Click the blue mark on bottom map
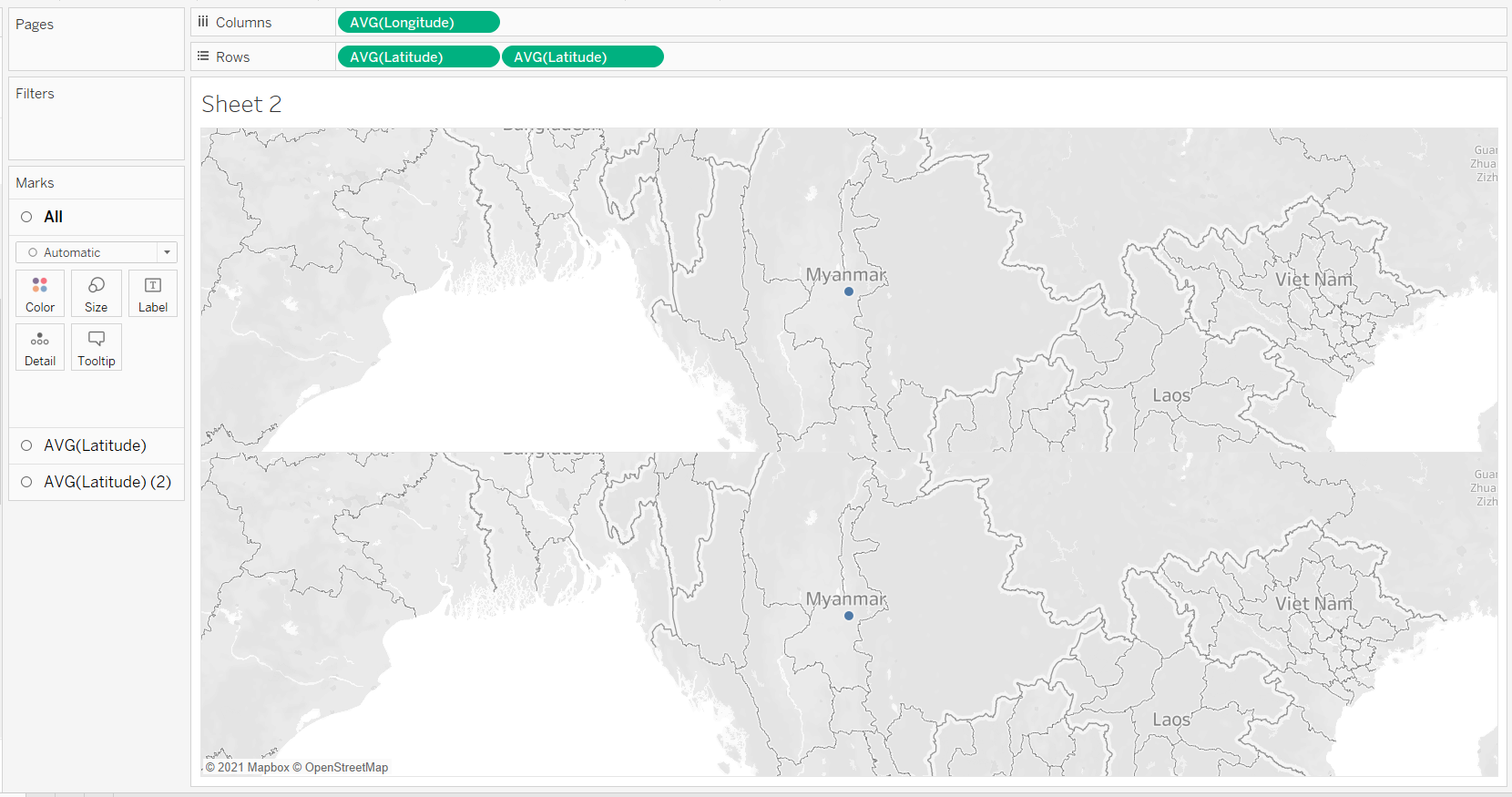The image size is (1512, 797). click(849, 616)
